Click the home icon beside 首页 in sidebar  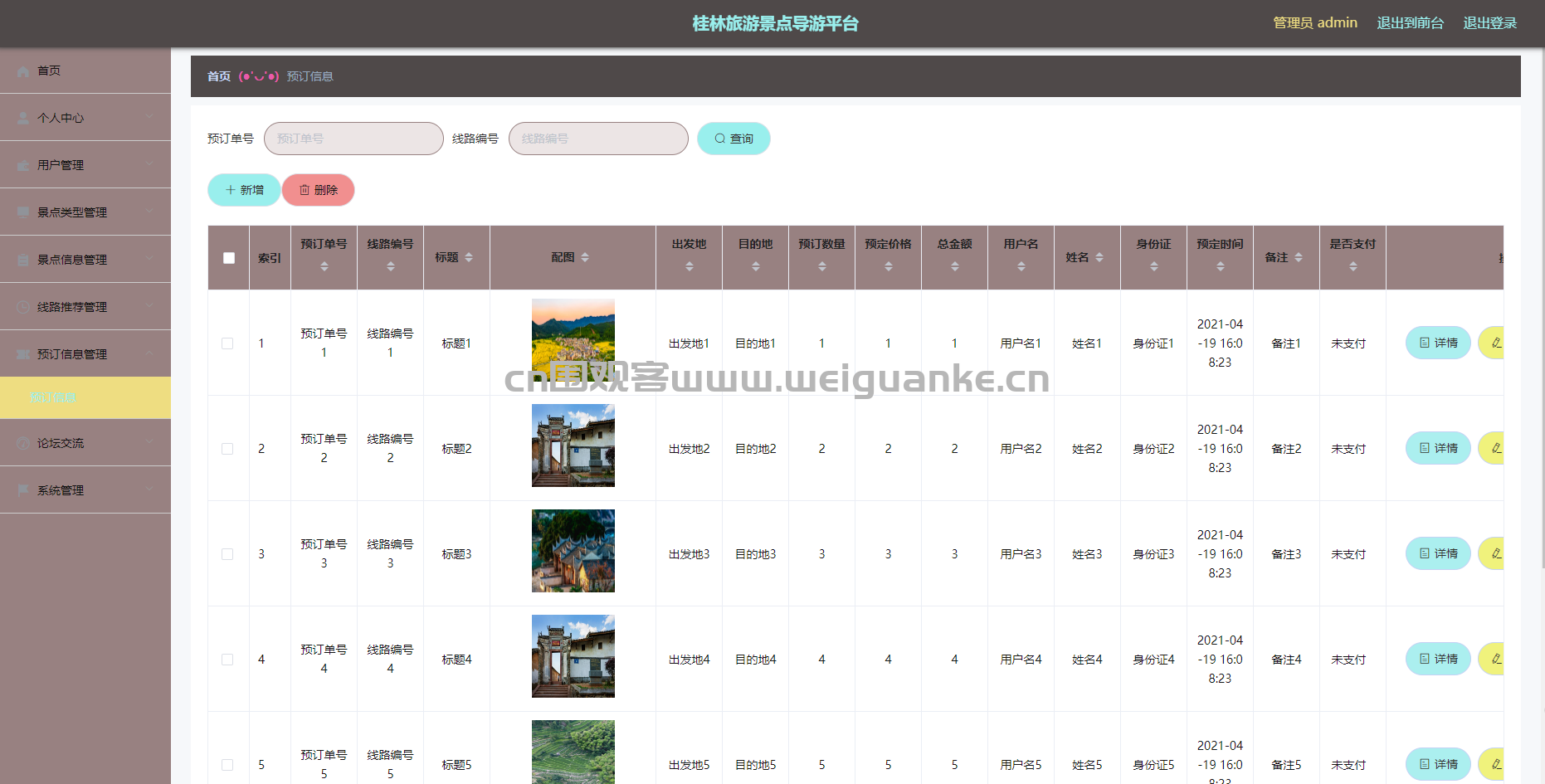[23, 71]
